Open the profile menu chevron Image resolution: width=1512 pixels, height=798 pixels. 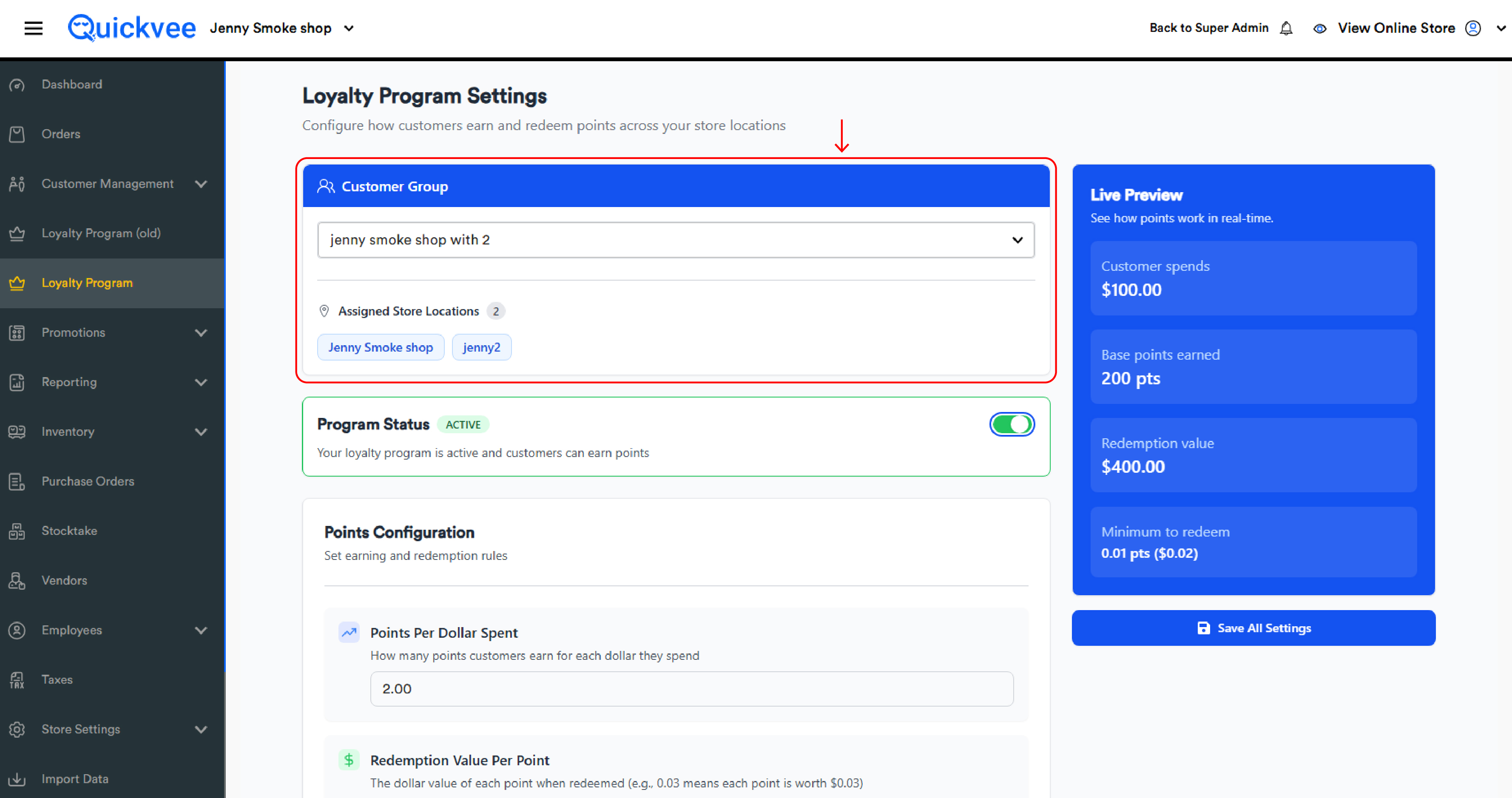click(1501, 28)
